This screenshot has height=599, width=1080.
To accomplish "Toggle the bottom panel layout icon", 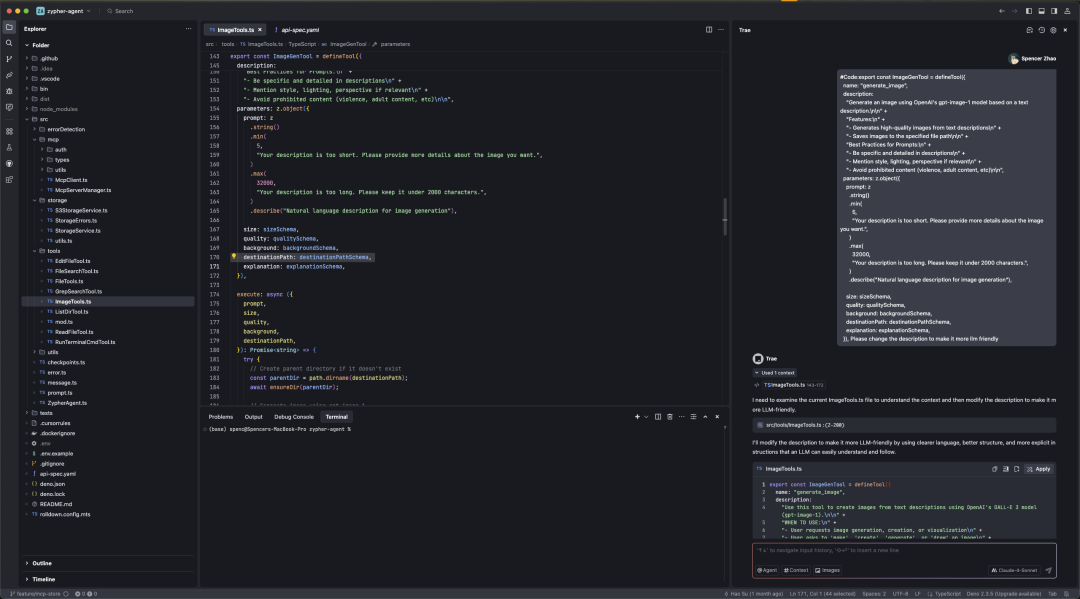I will 1041,11.
